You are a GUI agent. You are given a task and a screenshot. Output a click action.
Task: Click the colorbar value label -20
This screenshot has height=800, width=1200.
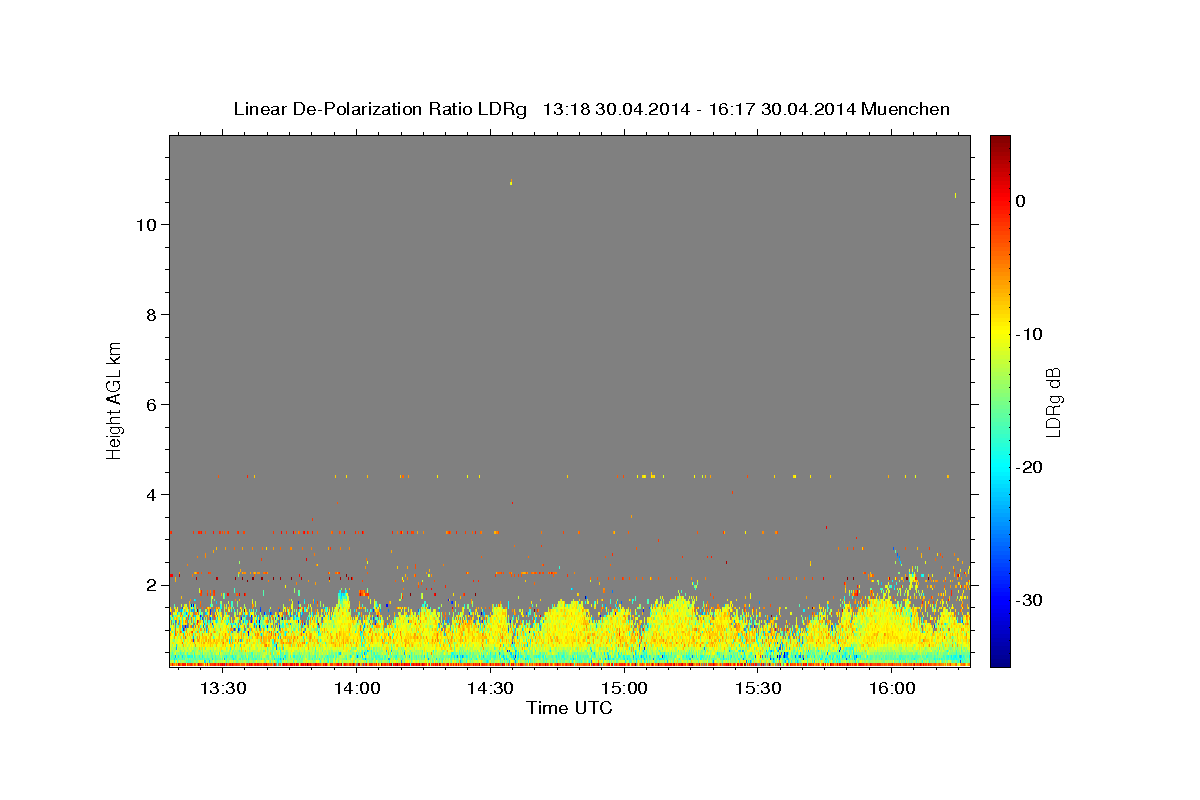[1030, 467]
